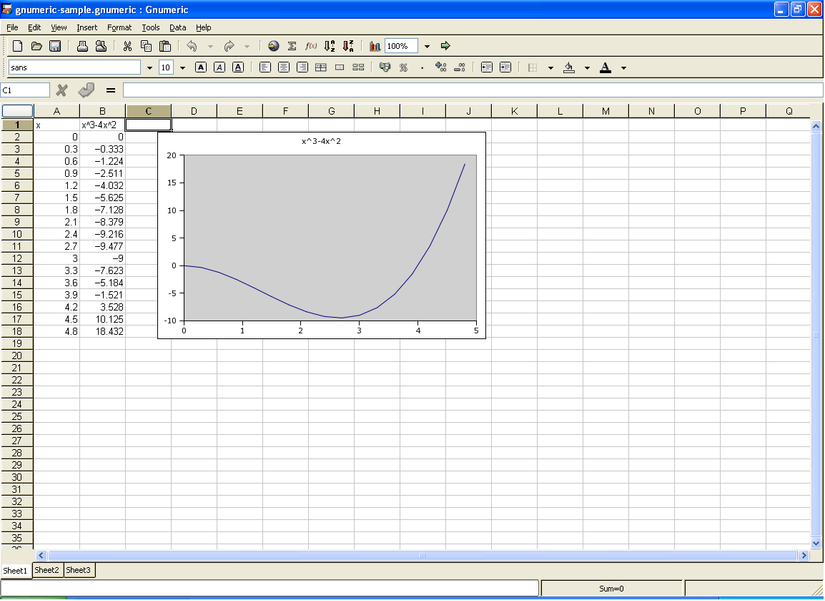Sort selection descending with the Z-A icon
This screenshot has height=601, width=825.
(349, 45)
